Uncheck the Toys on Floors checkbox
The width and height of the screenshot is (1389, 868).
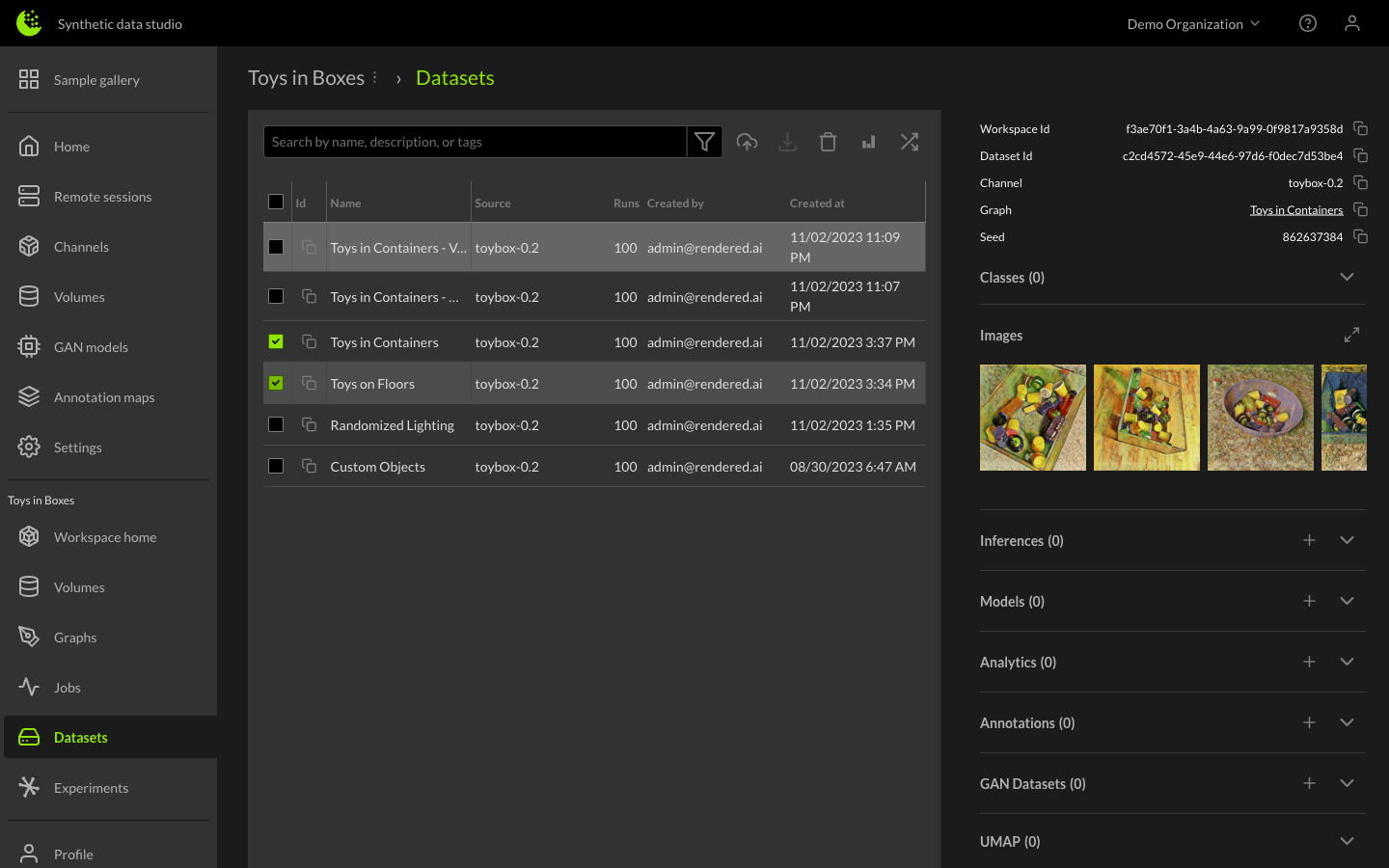pos(276,383)
